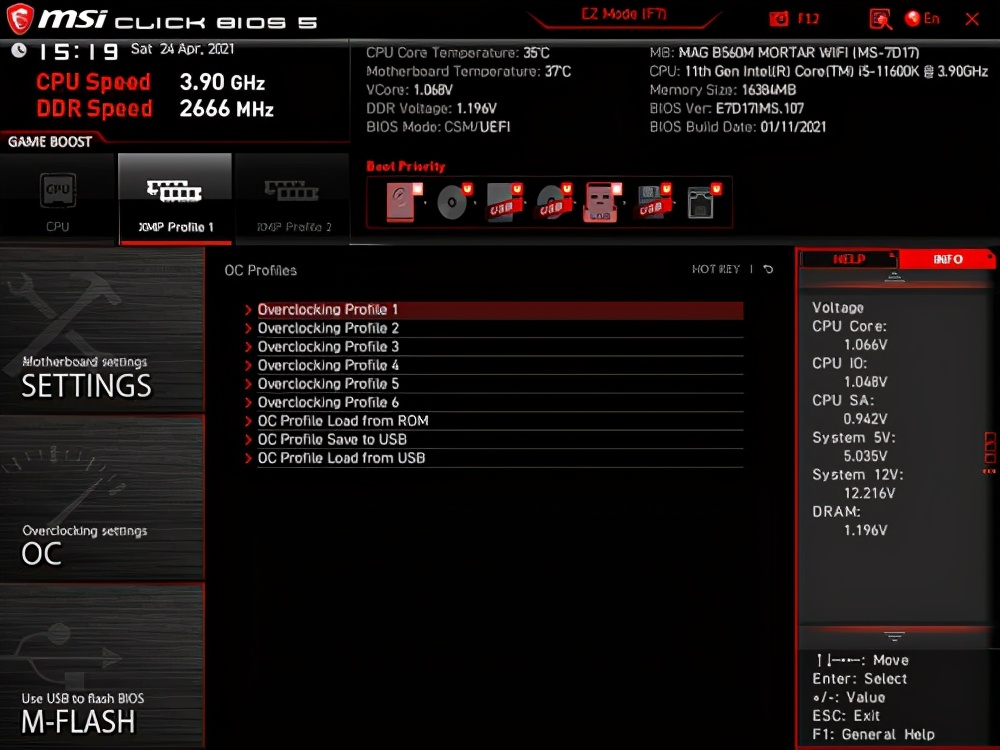This screenshot has height=750, width=1000.
Task: Select the internal hard disk boot device icon
Action: 404,202
